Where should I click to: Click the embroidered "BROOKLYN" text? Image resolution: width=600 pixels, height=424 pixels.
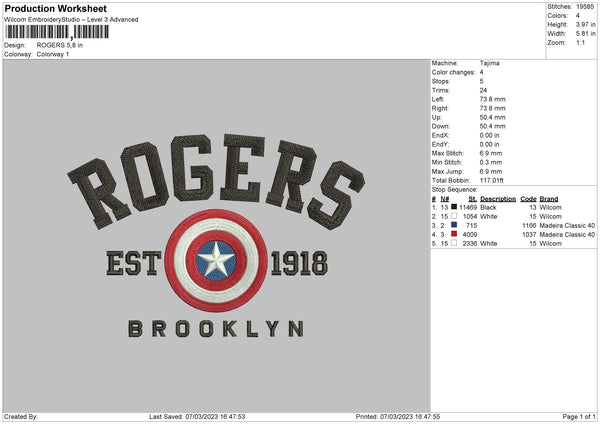click(216, 329)
